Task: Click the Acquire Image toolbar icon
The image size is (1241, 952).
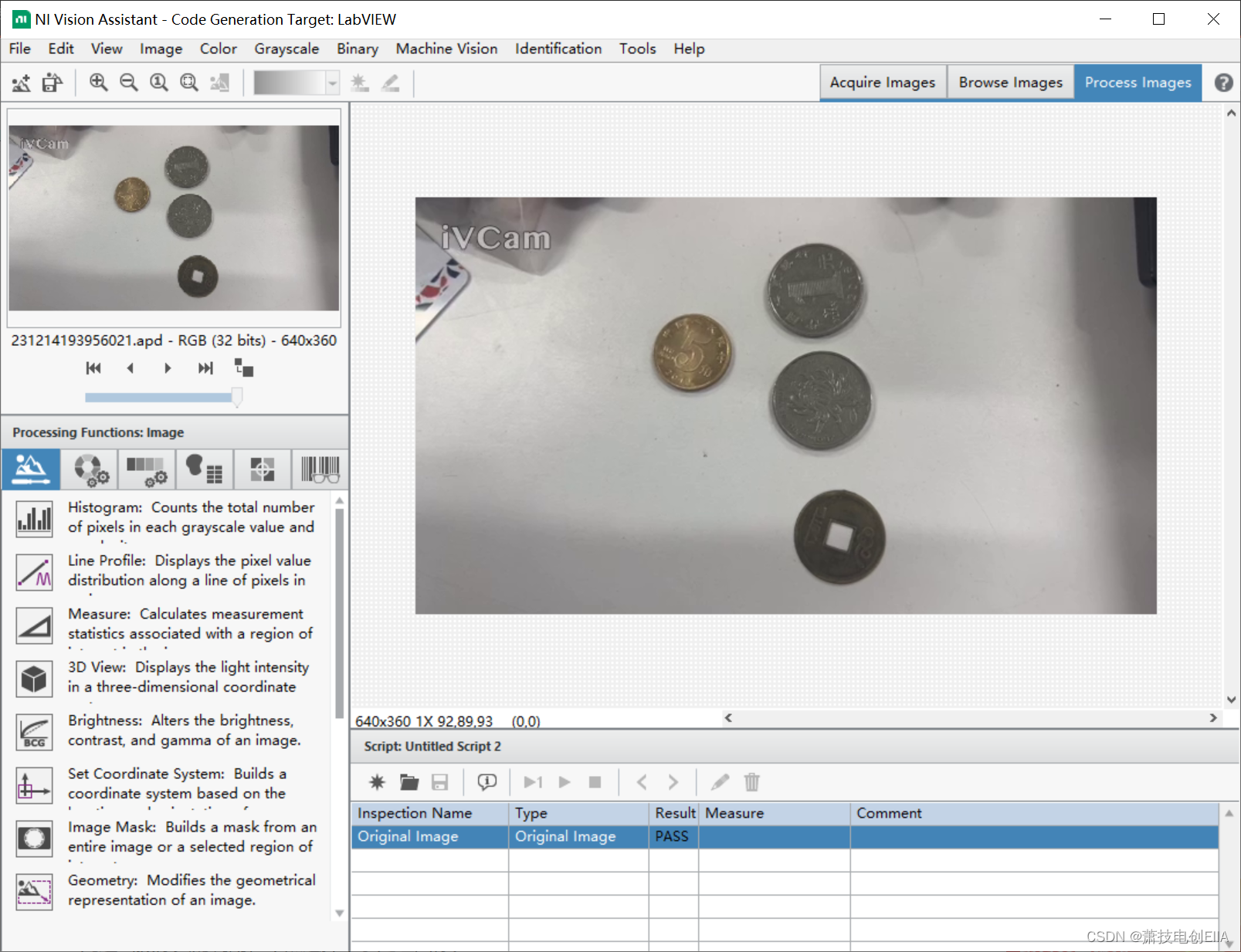Action: [x=22, y=83]
